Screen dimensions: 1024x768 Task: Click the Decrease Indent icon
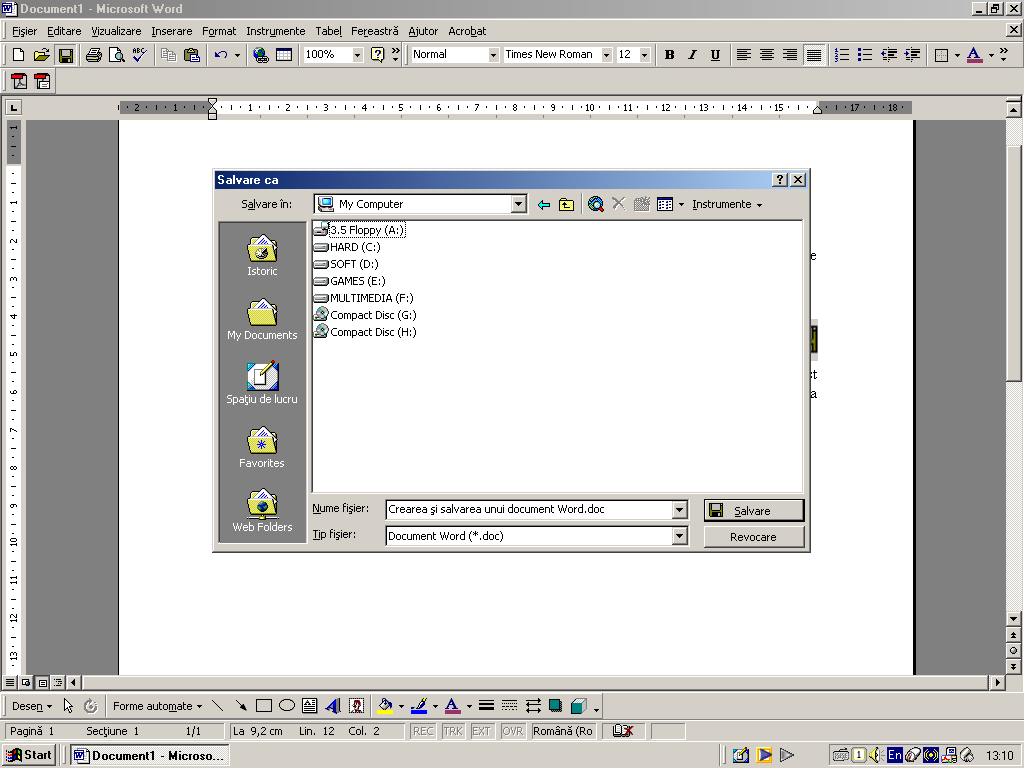tap(889, 55)
